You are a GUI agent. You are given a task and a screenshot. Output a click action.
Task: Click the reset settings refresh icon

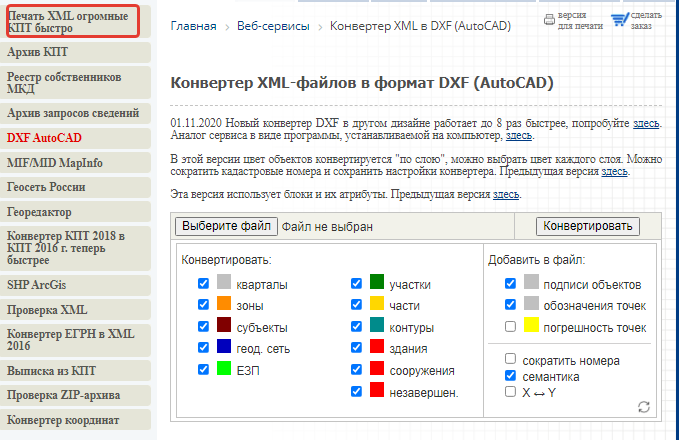coord(644,407)
